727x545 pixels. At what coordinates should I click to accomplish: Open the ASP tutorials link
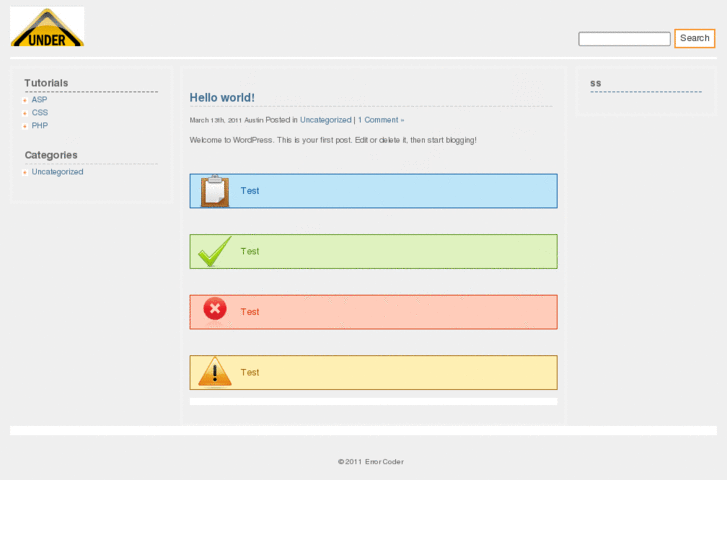[x=39, y=100]
